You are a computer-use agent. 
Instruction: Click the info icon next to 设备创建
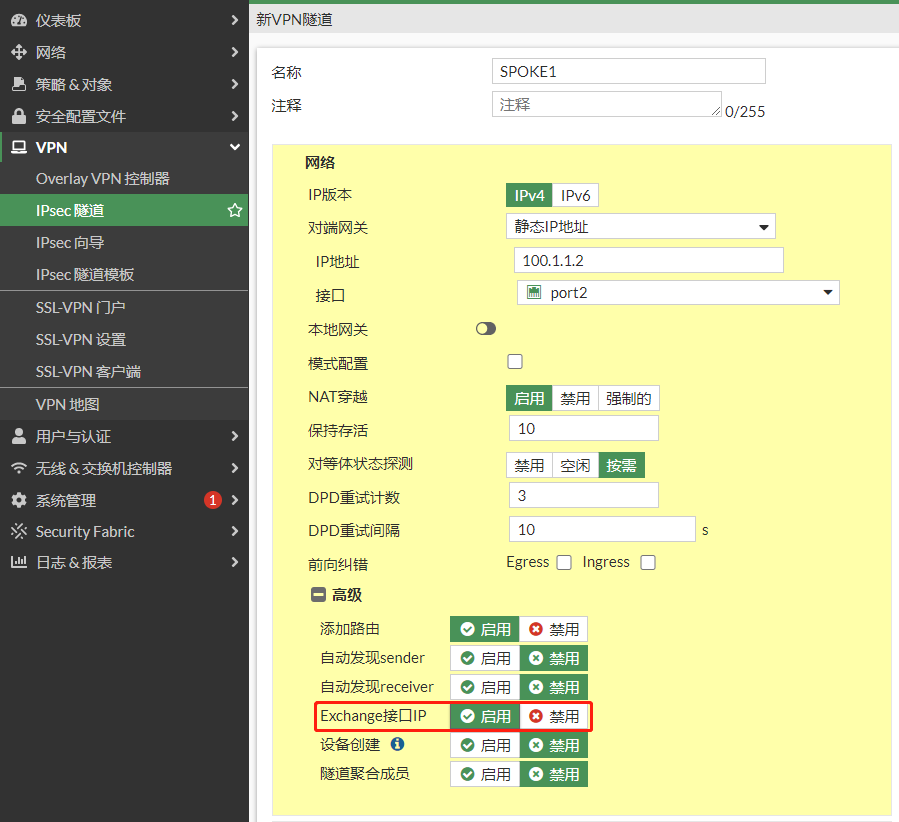pos(397,744)
